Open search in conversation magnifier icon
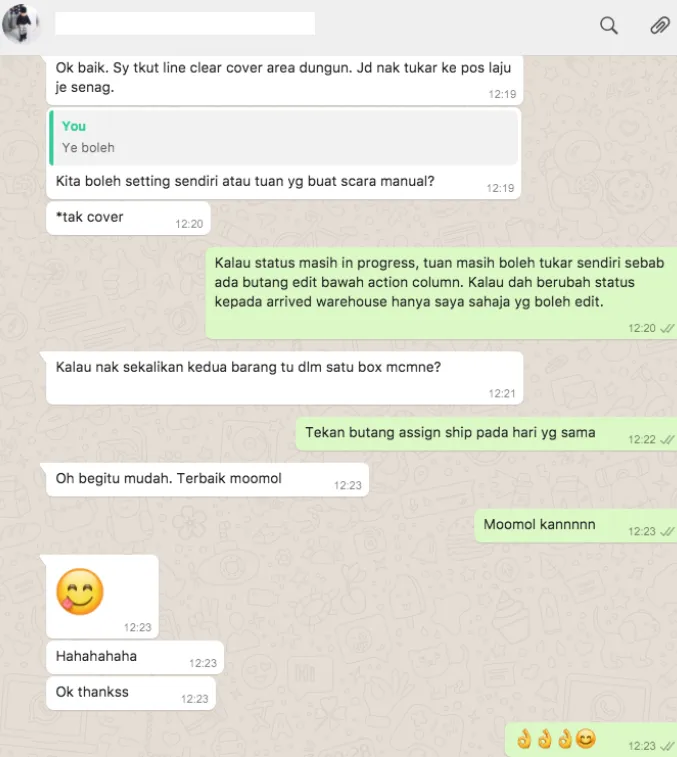 click(608, 25)
